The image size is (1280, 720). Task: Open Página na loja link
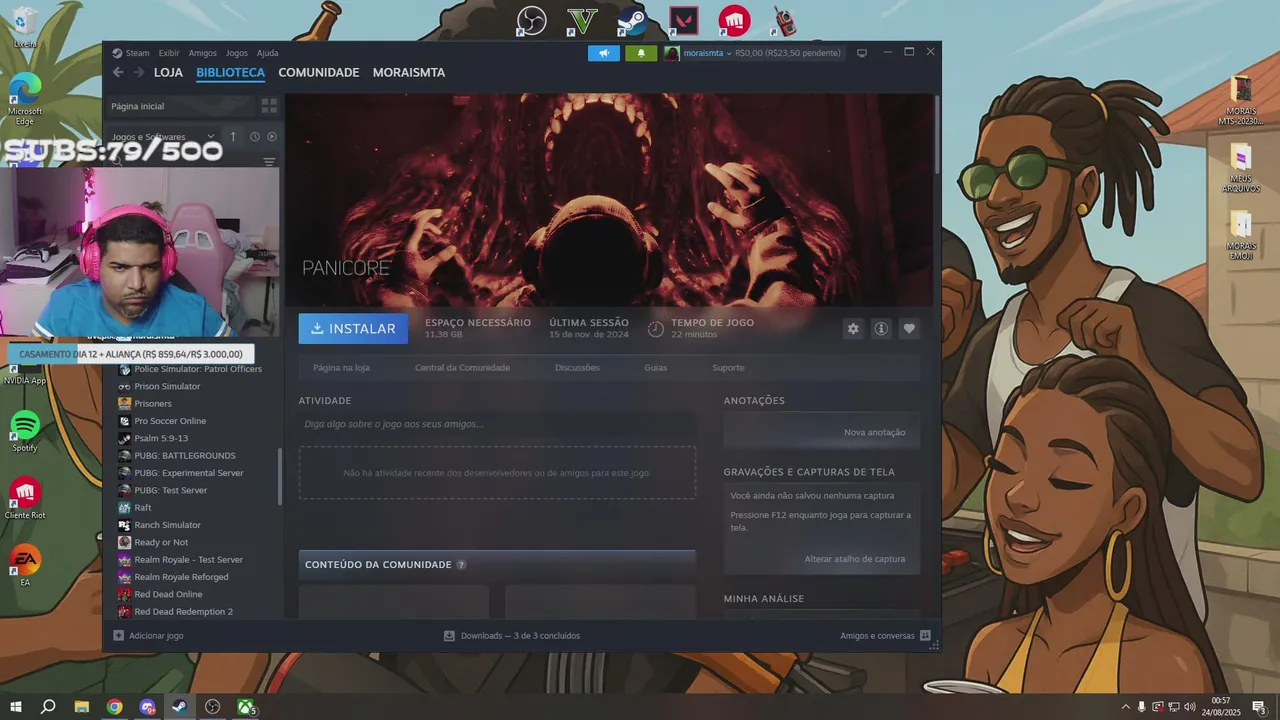[x=341, y=368]
